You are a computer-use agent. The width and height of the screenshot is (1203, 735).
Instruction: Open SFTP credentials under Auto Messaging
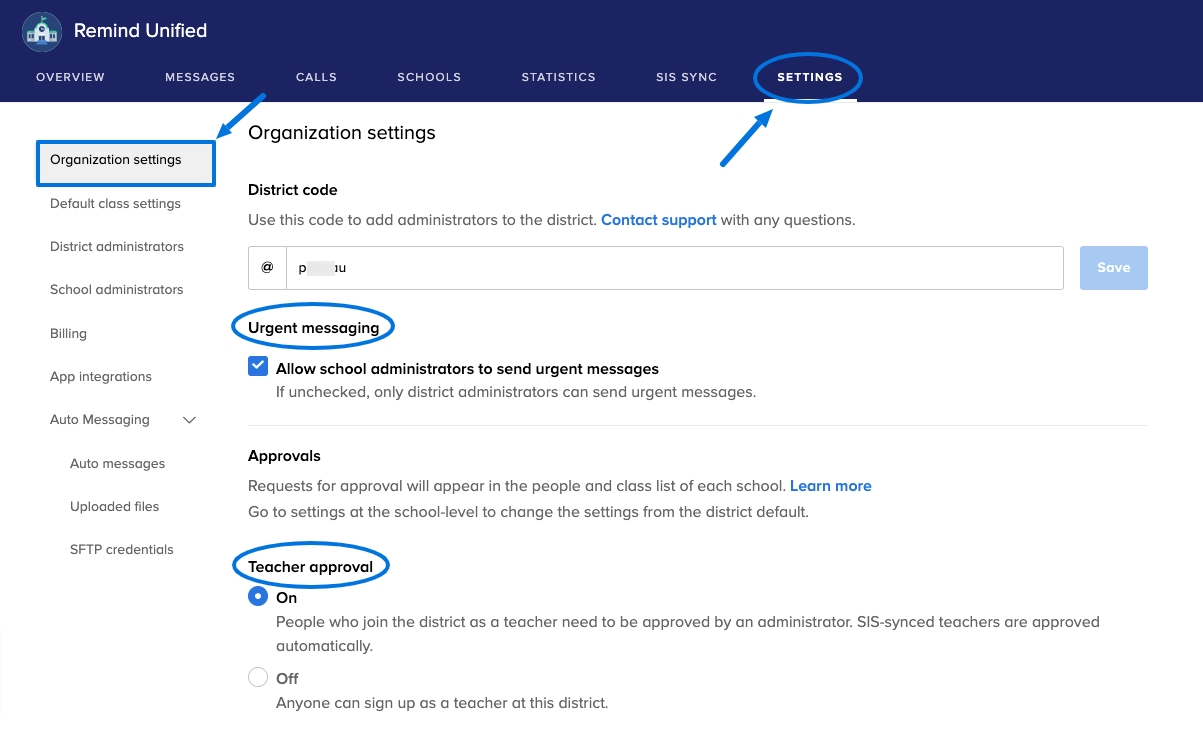(121, 550)
